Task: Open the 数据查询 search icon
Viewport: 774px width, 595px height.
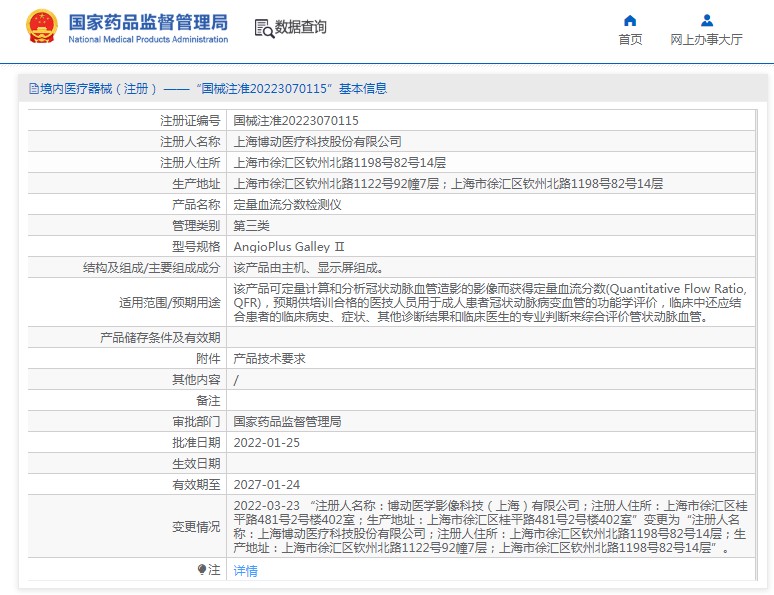Action: (x=264, y=29)
